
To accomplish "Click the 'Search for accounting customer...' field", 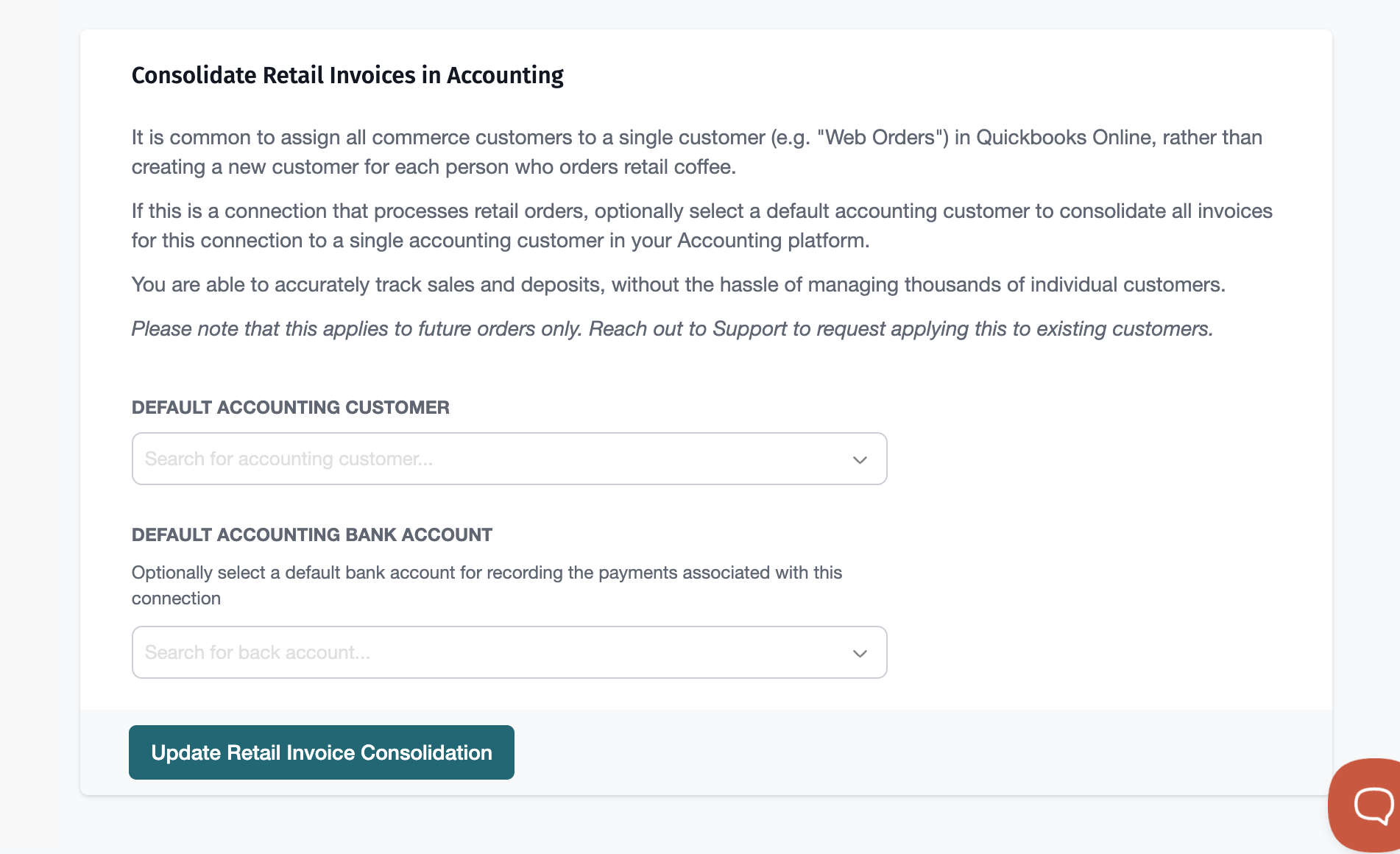I will pos(486,459).
